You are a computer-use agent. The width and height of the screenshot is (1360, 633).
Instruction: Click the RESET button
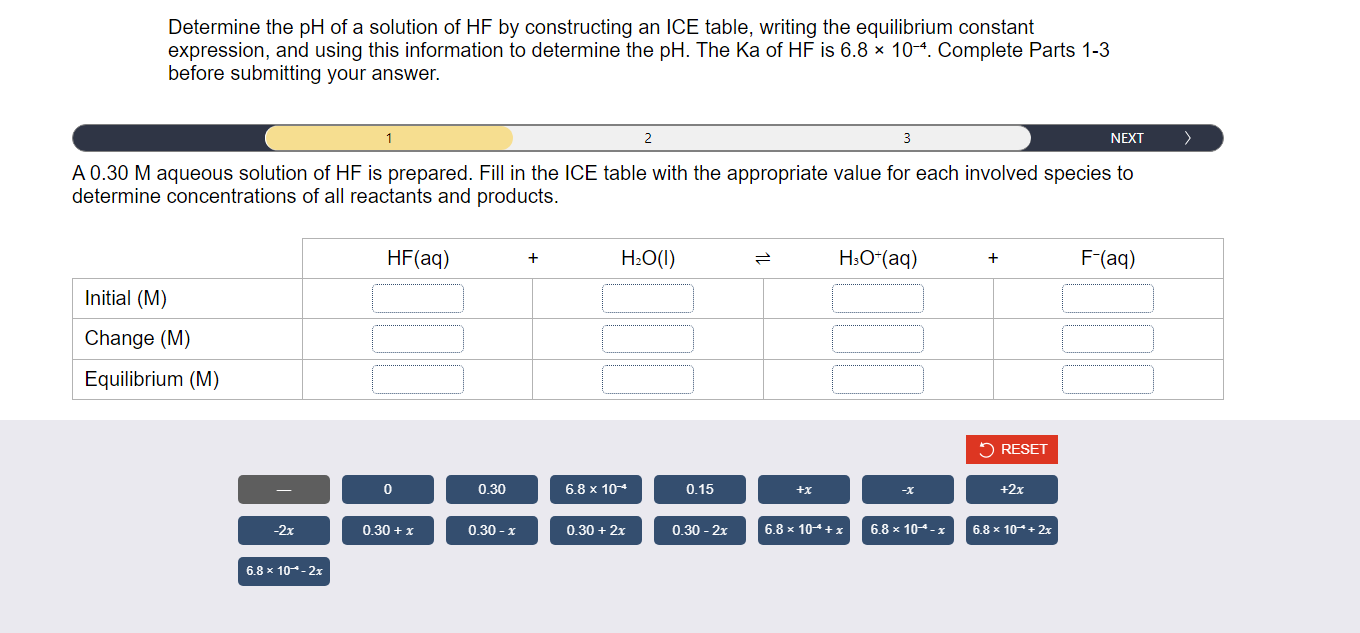(1012, 449)
